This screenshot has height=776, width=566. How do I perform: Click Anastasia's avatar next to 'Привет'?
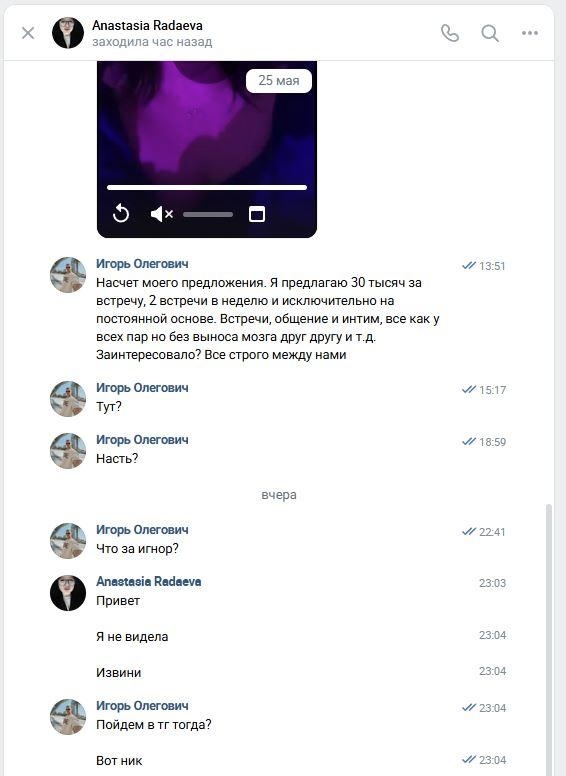[x=68, y=592]
